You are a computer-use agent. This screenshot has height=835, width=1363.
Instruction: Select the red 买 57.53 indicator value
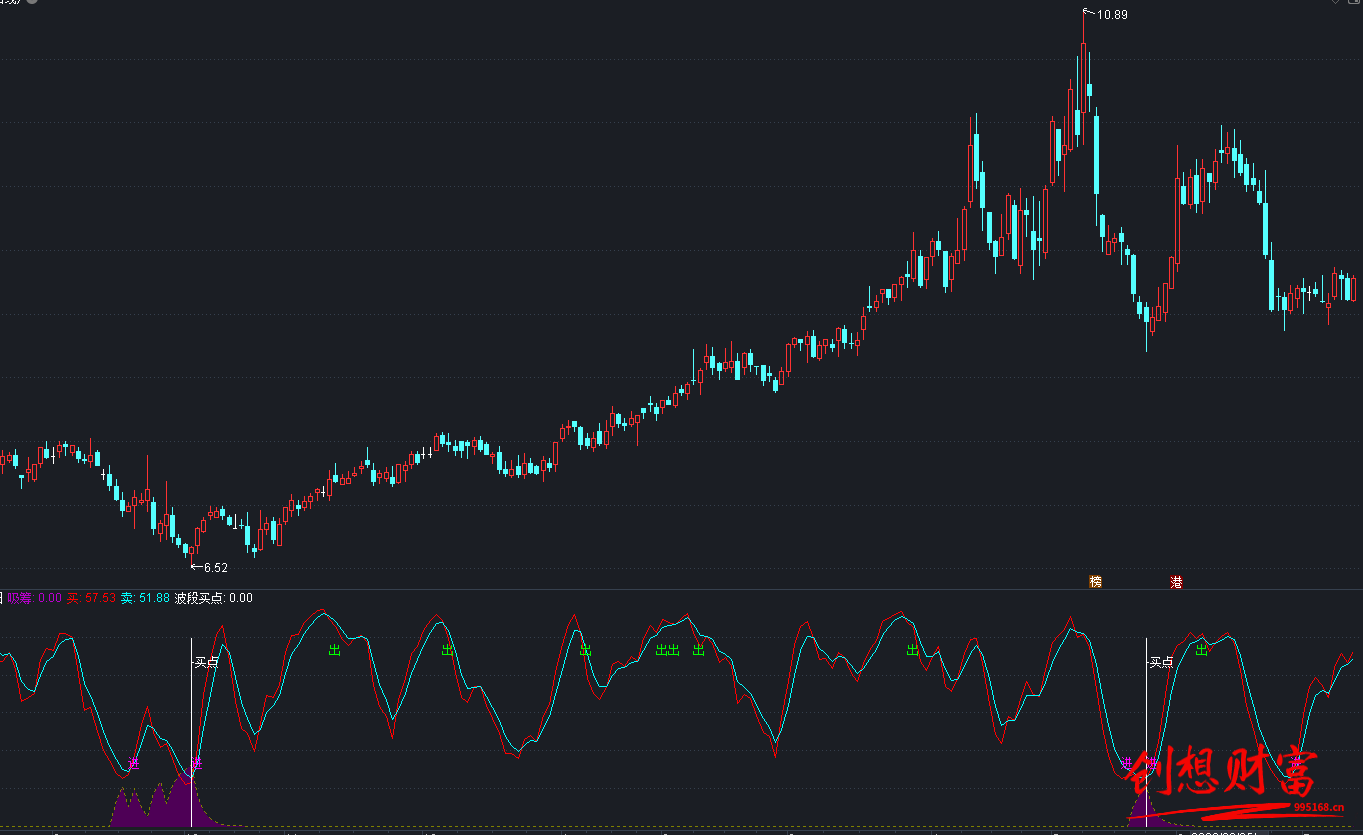[91, 598]
